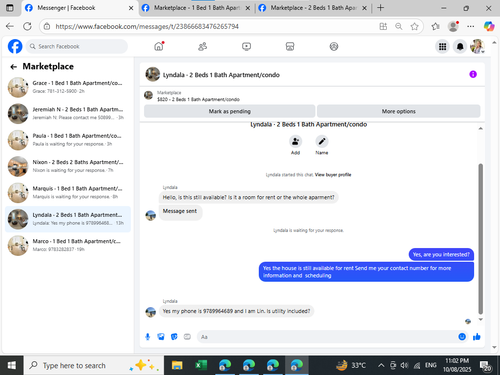Screen dimensions: 500x375
Task: Close the Marketplace 1 Bed 1 Bath tab
Action: 248,8
